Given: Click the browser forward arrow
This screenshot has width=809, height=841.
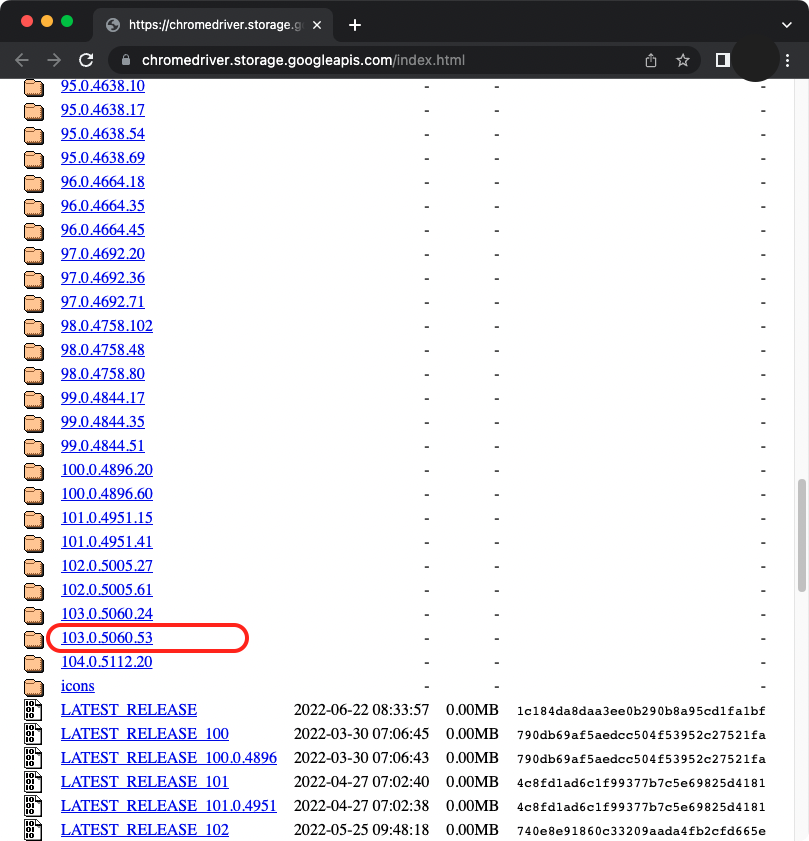Looking at the screenshot, I should pos(54,60).
